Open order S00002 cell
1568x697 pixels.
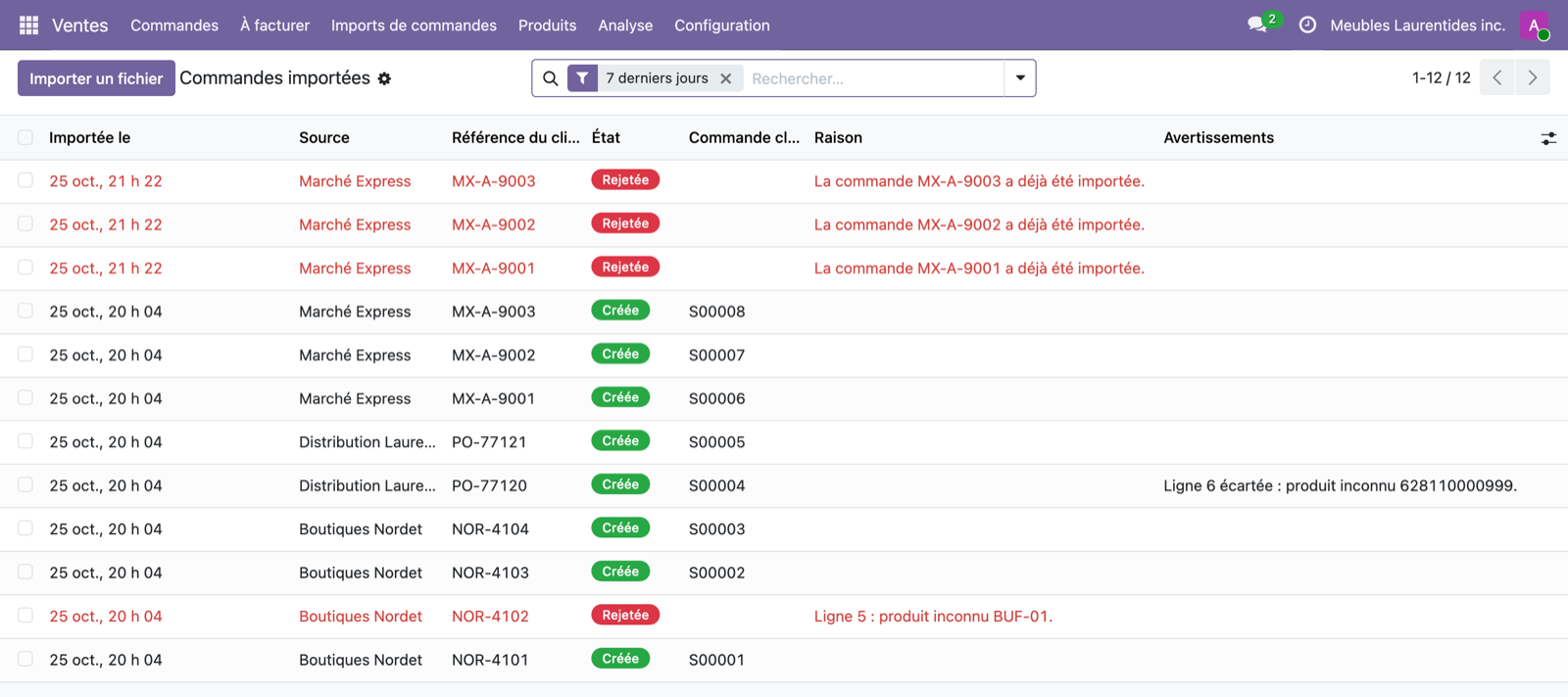pyautogui.click(x=716, y=573)
